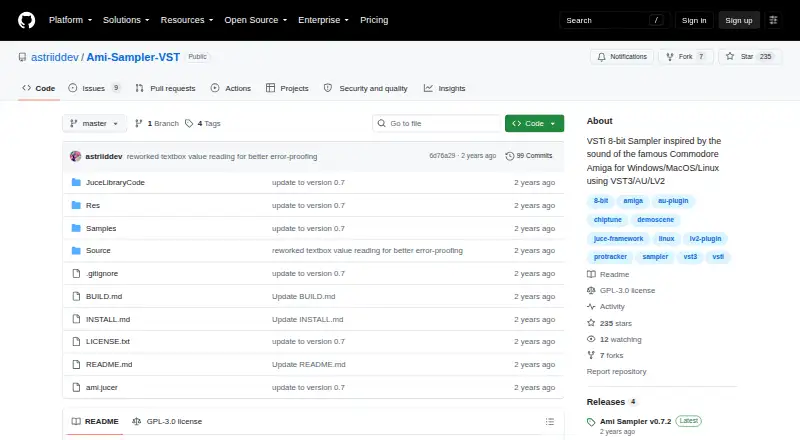The height and width of the screenshot is (440, 800).
Task: Click the INSTALL.md file icon
Action: [x=76, y=319]
